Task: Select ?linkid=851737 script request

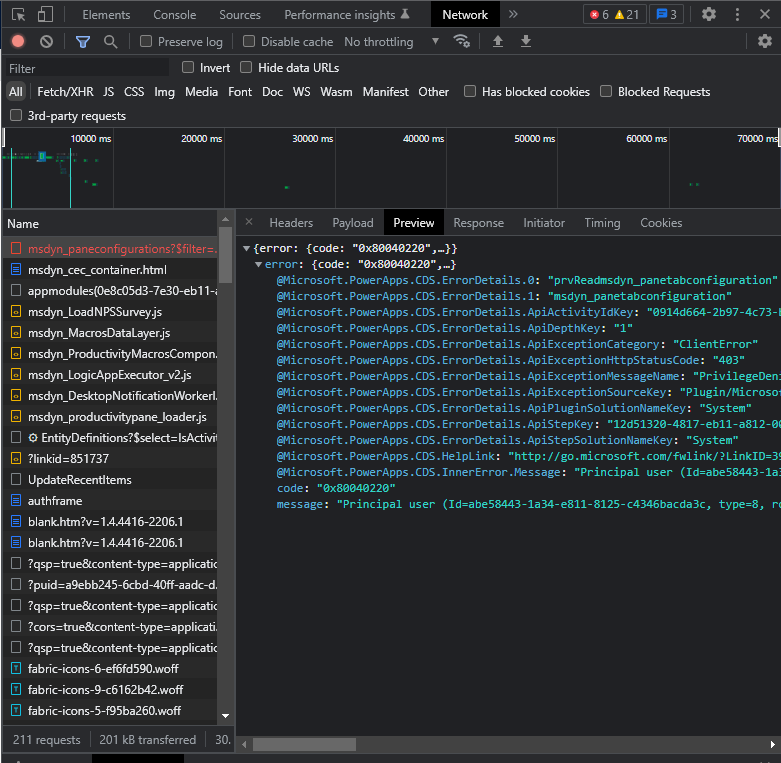Action: click(x=110, y=459)
